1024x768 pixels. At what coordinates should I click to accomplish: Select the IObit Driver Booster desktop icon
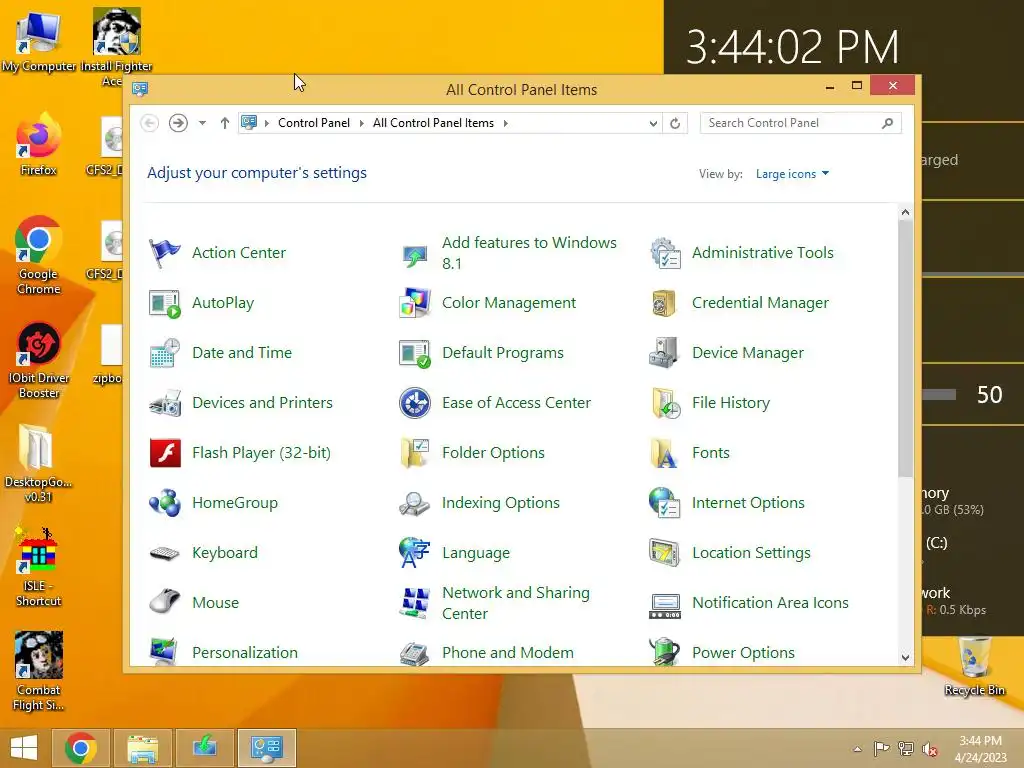39,360
